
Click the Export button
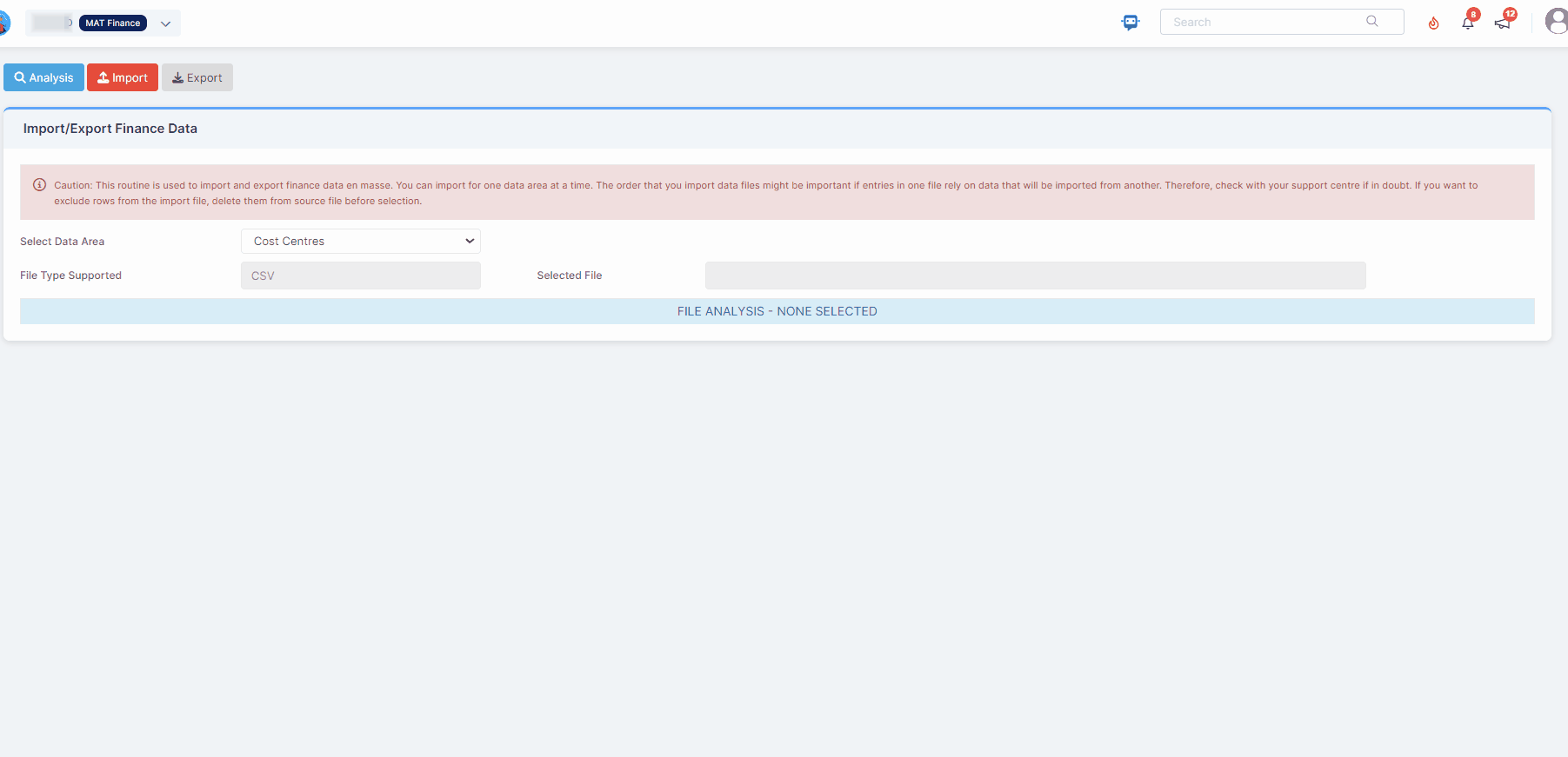(x=197, y=77)
